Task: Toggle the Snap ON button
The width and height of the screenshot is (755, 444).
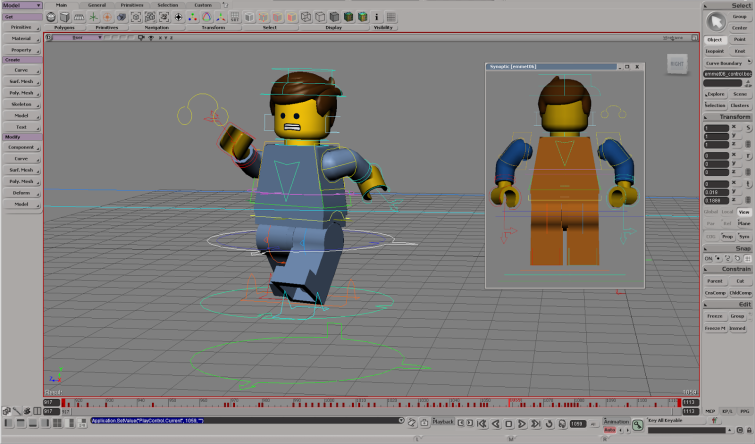Action: pyautogui.click(x=709, y=258)
